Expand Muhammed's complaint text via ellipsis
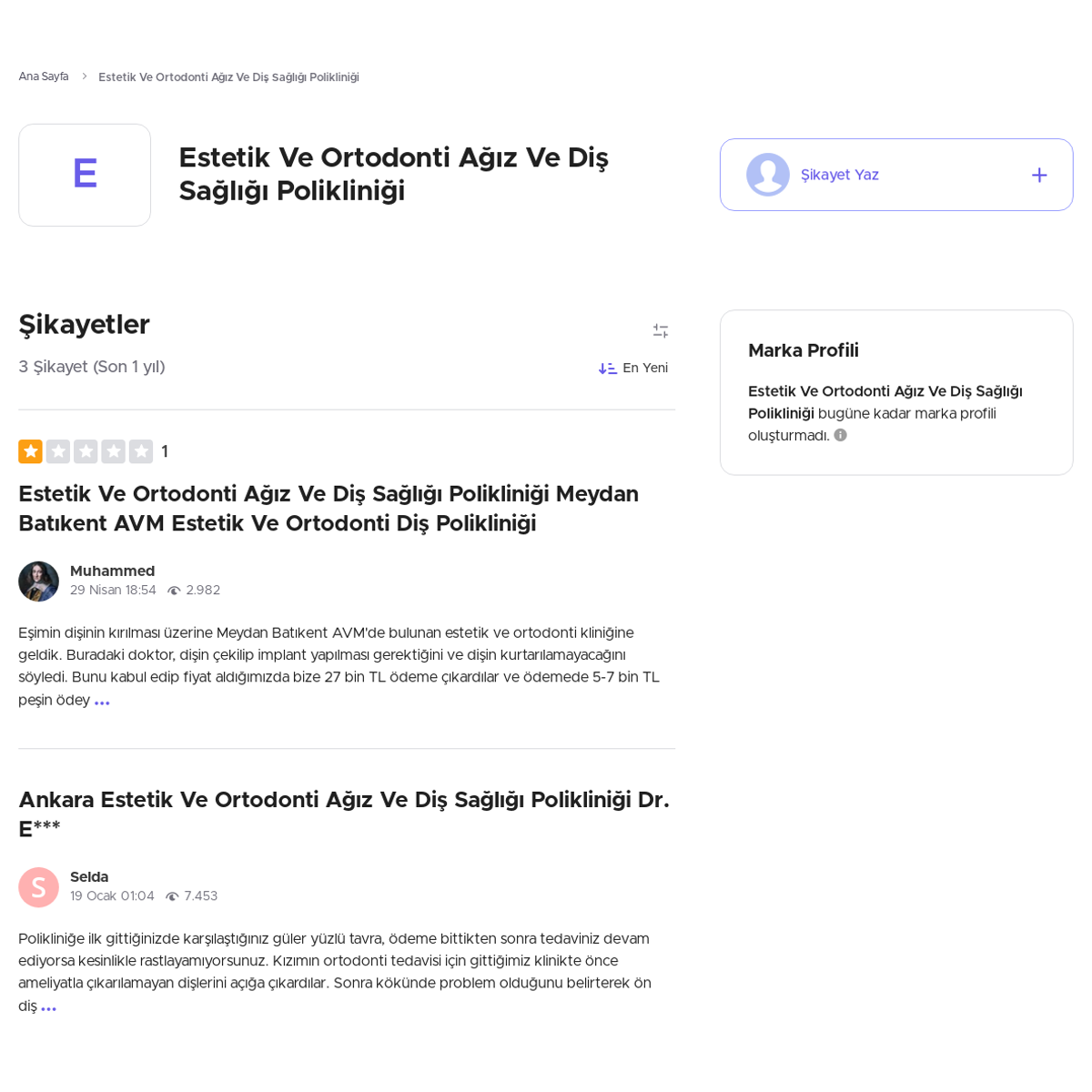The width and height of the screenshot is (1092, 1092). pyautogui.click(x=102, y=703)
